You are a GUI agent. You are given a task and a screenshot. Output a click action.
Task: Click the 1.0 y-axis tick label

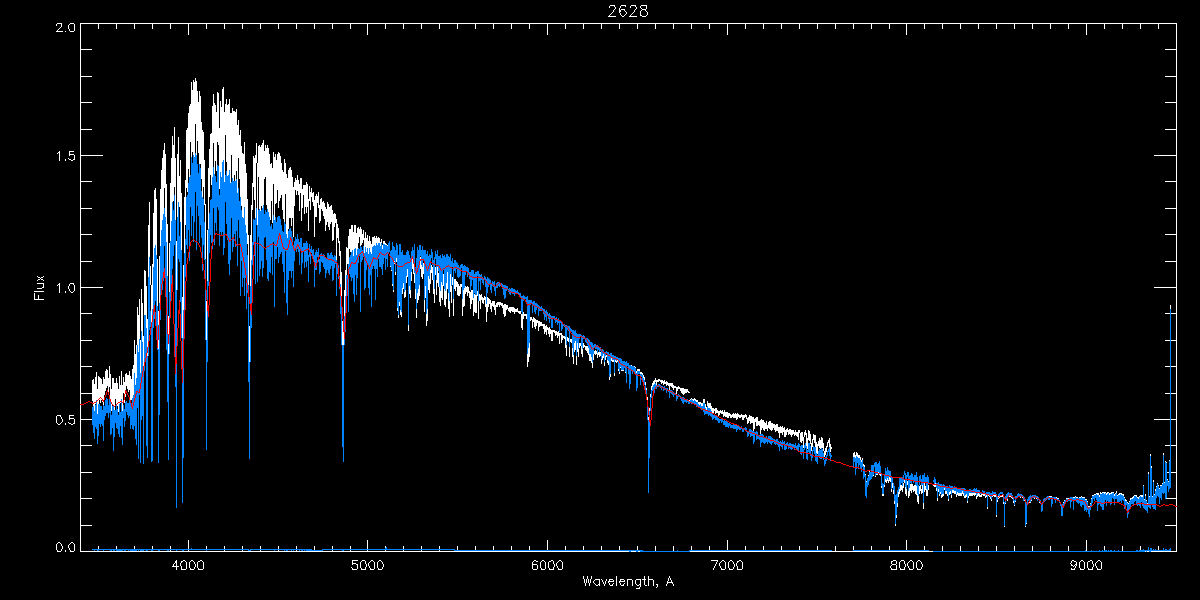point(62,288)
